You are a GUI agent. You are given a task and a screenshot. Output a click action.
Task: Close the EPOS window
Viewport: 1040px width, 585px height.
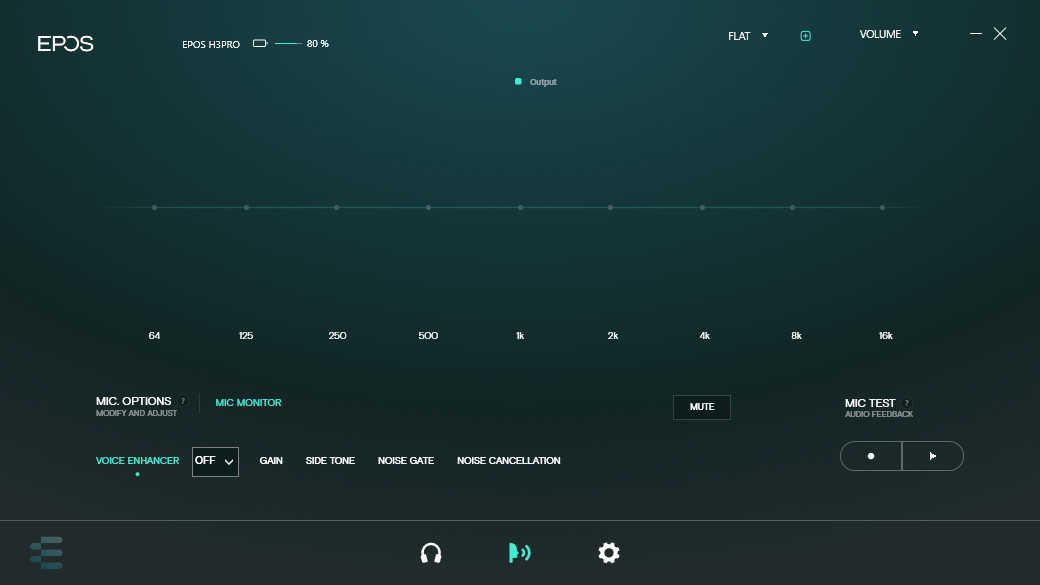1000,34
